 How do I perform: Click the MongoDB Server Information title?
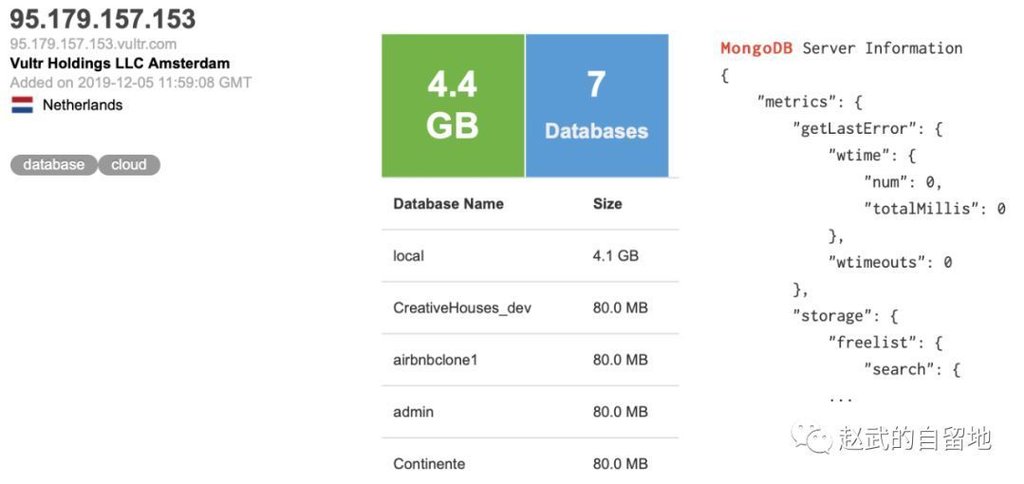[x=841, y=48]
